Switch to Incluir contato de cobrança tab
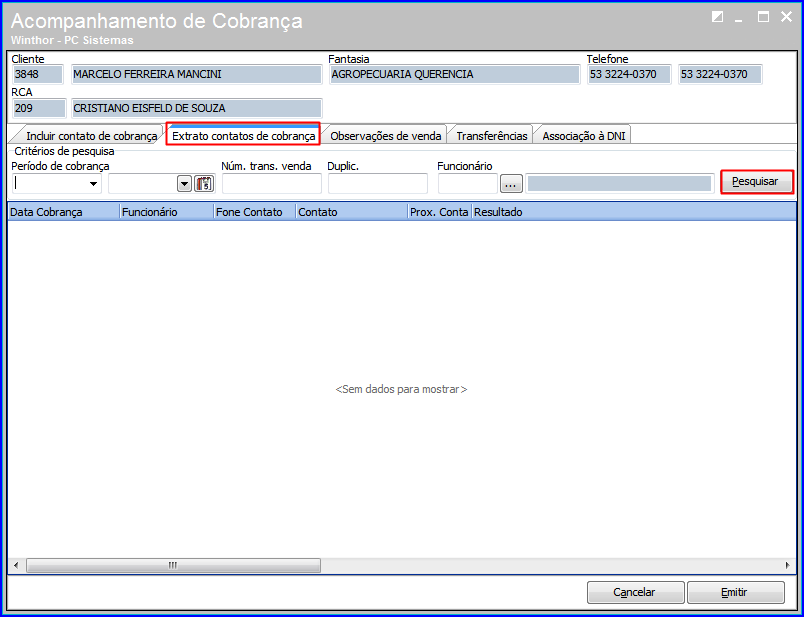 click(x=91, y=136)
